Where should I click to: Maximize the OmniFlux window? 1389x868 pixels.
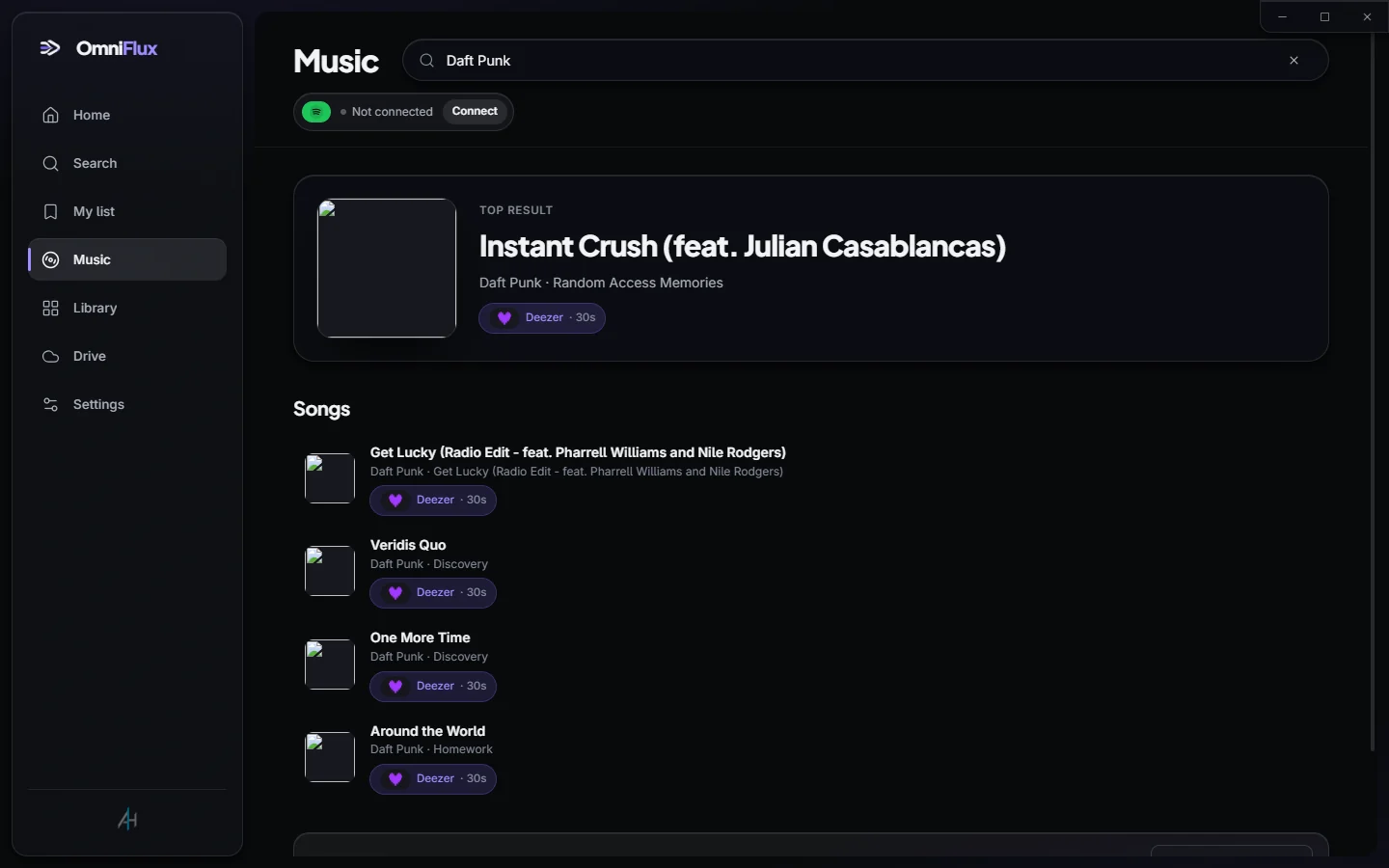pos(1324,16)
